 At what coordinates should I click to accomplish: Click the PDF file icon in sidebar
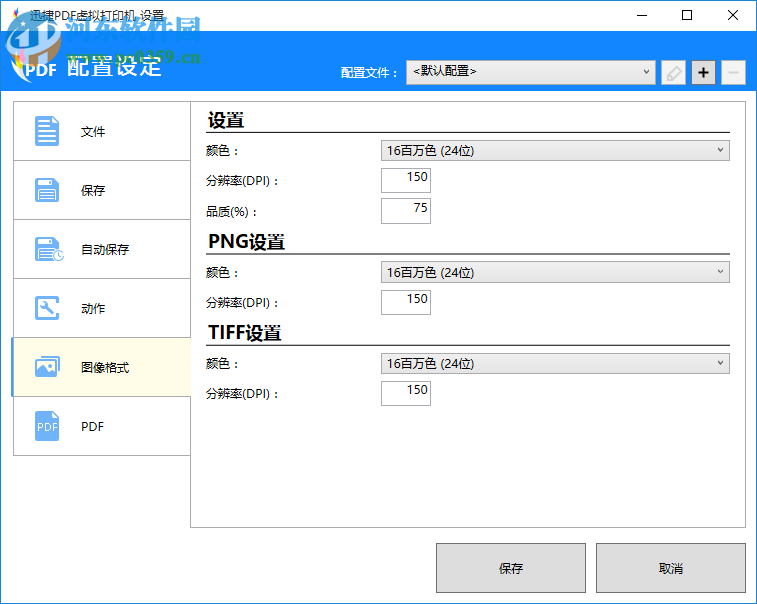coord(47,426)
